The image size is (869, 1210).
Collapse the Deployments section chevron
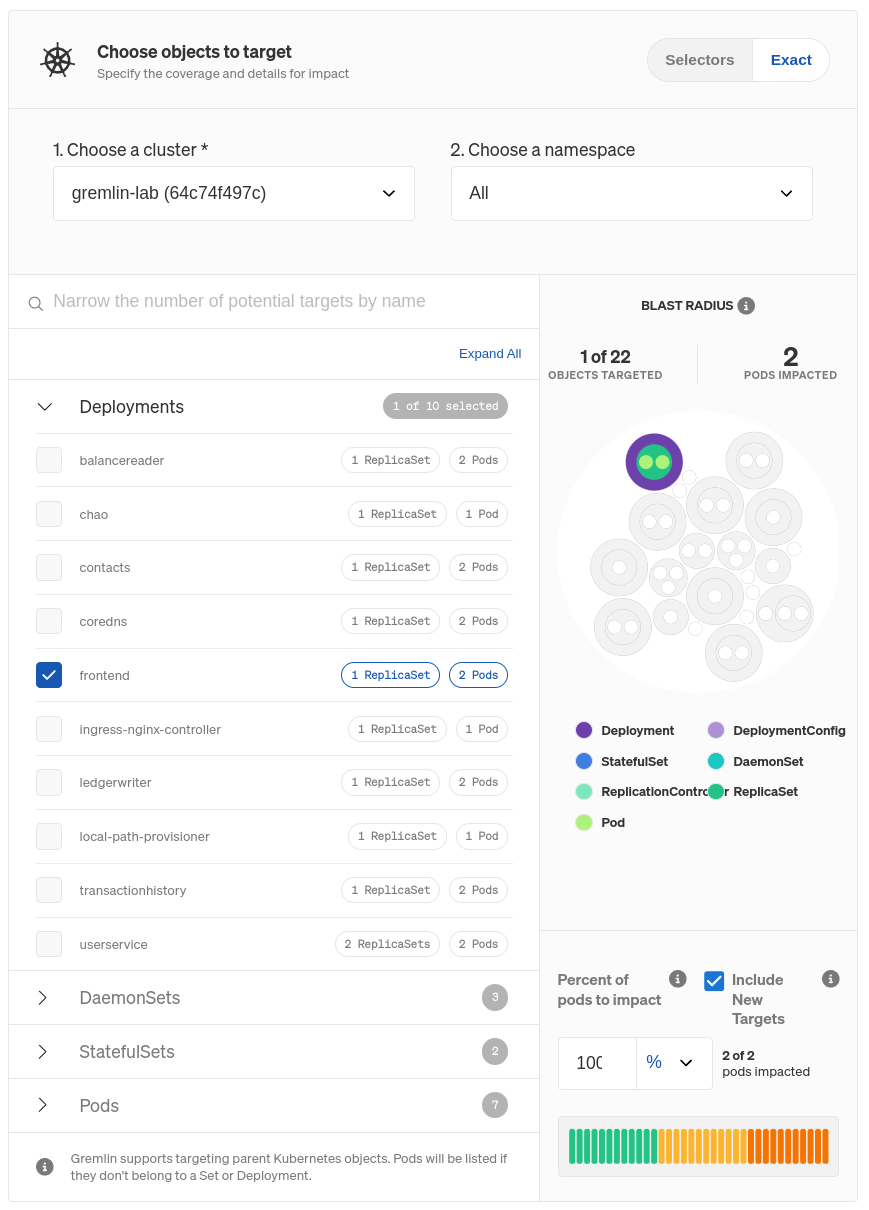(45, 407)
